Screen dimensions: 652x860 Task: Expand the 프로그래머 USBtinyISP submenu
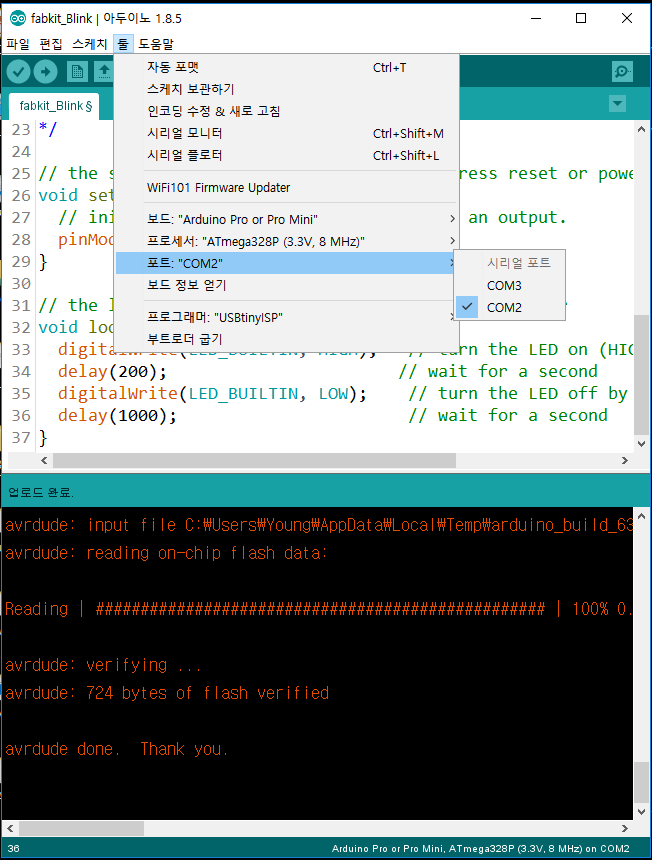(x=287, y=317)
